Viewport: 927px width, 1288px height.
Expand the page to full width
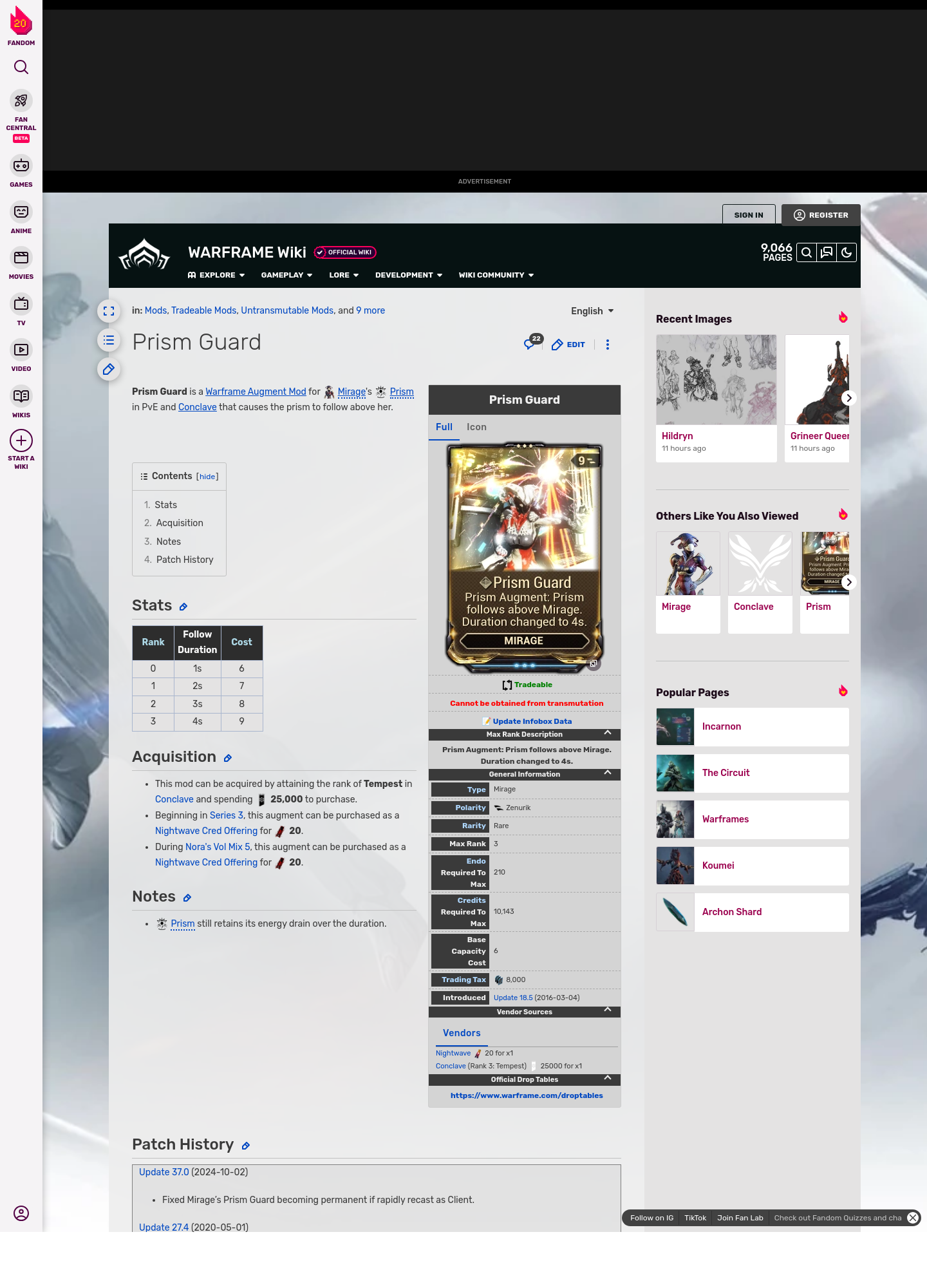coord(109,311)
